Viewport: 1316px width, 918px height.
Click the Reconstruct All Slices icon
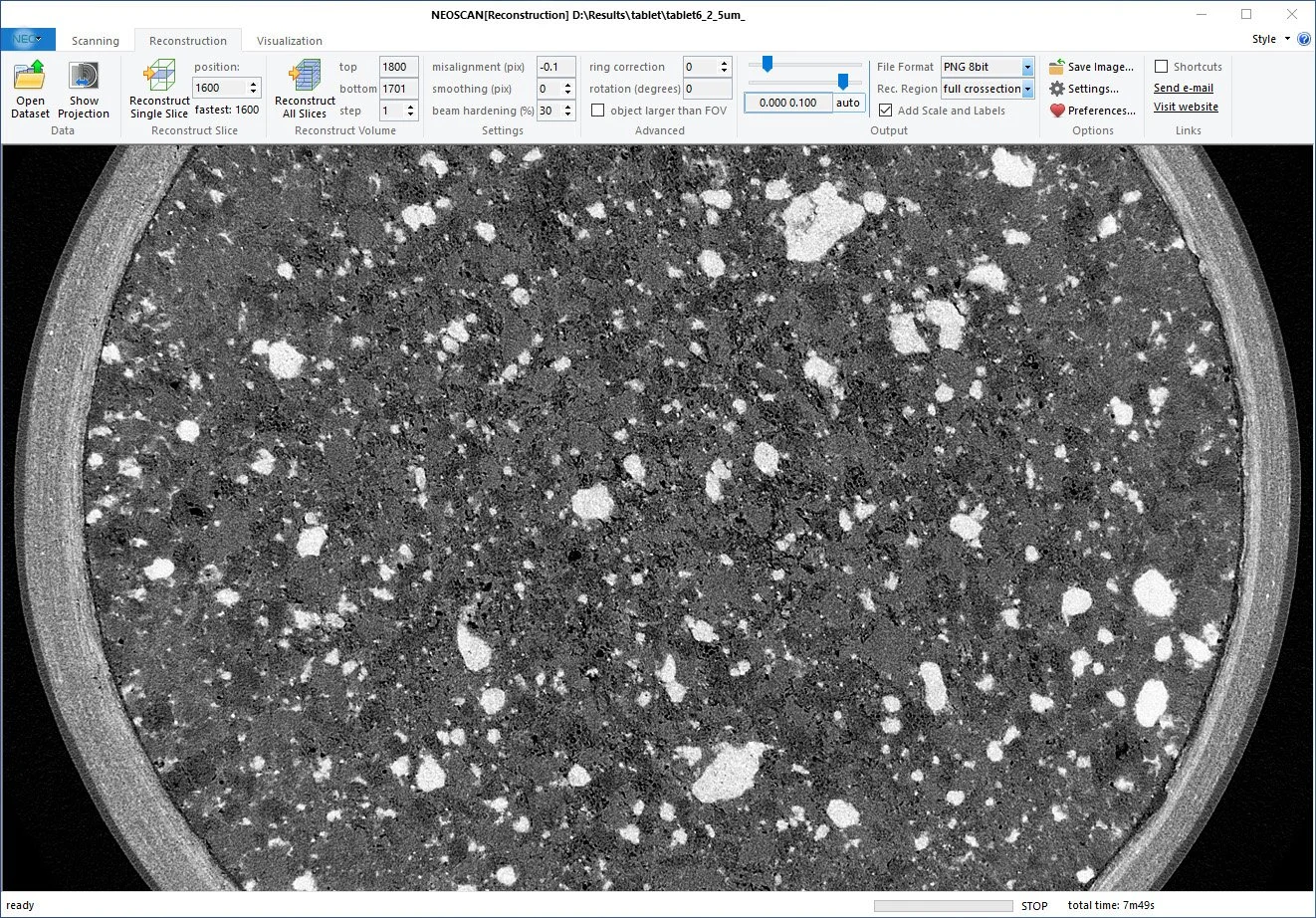tap(305, 76)
